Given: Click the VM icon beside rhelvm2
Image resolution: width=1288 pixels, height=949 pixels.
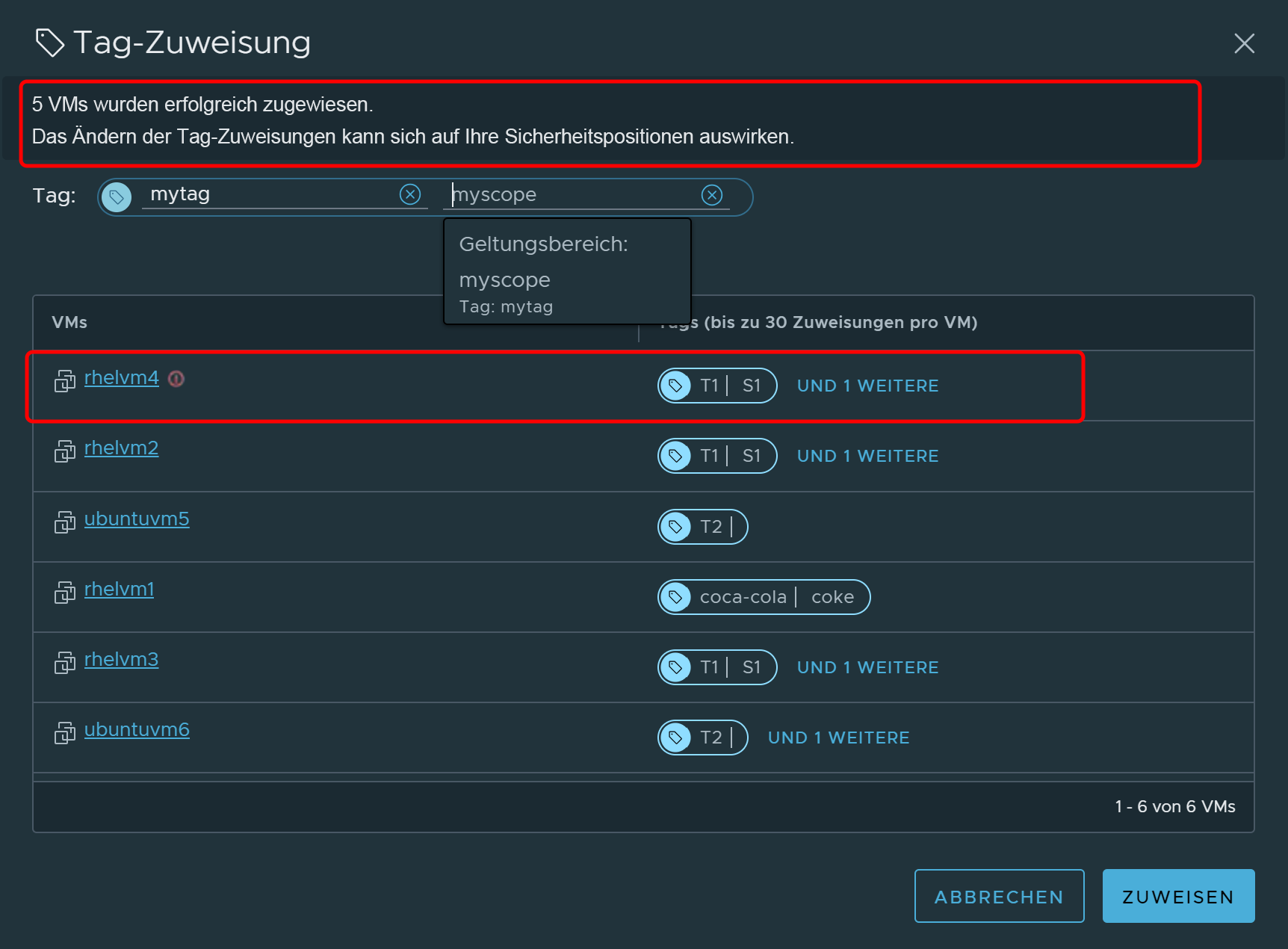Looking at the screenshot, I should pos(65,451).
